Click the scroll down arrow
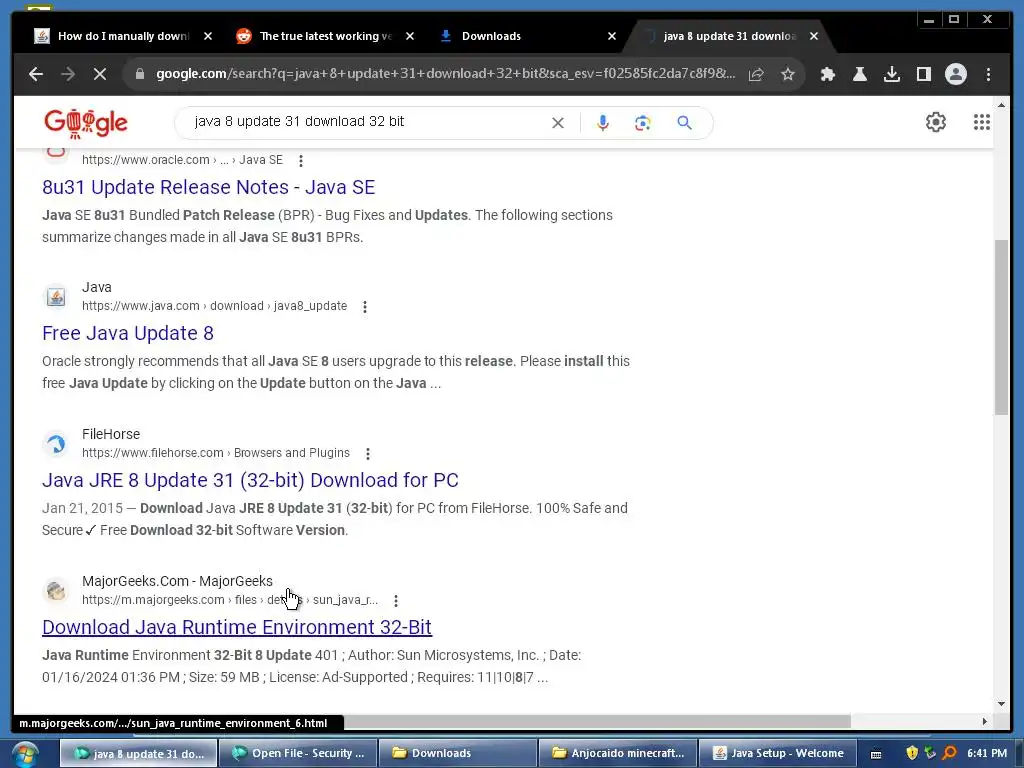This screenshot has width=1024, height=768. [x=1002, y=704]
